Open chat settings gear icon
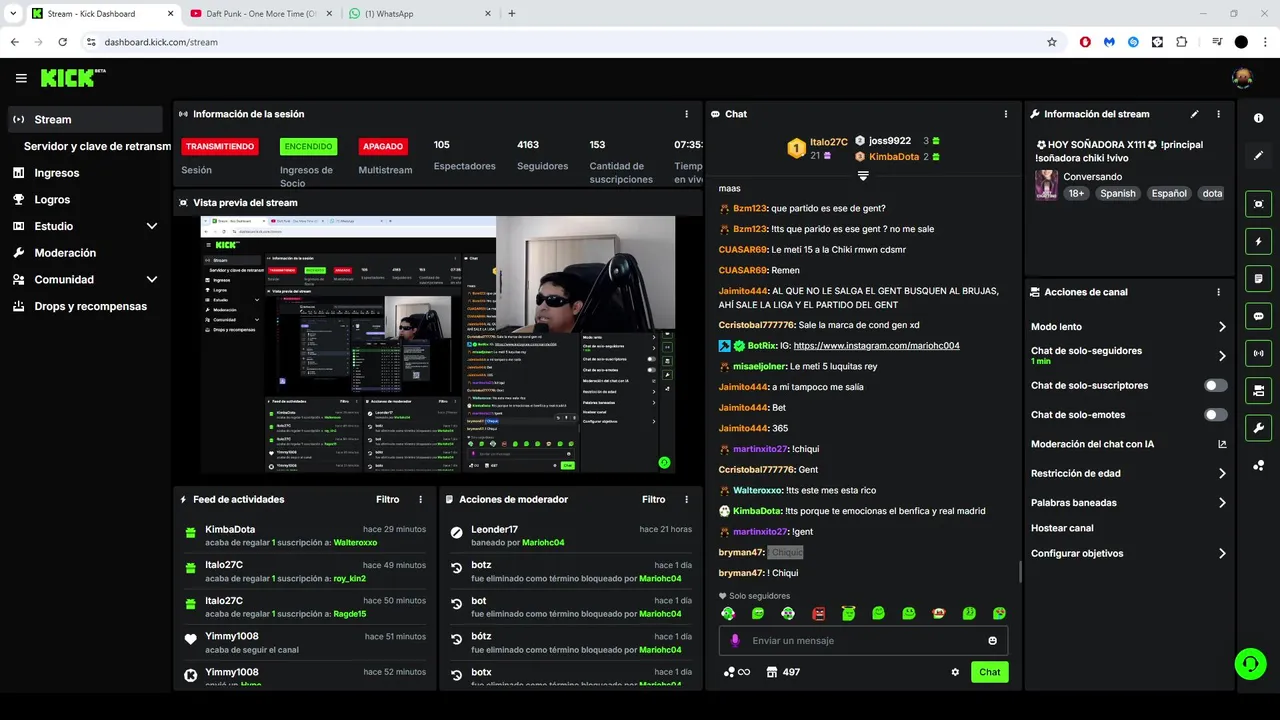Image resolution: width=1280 pixels, height=720 pixels. coord(955,672)
